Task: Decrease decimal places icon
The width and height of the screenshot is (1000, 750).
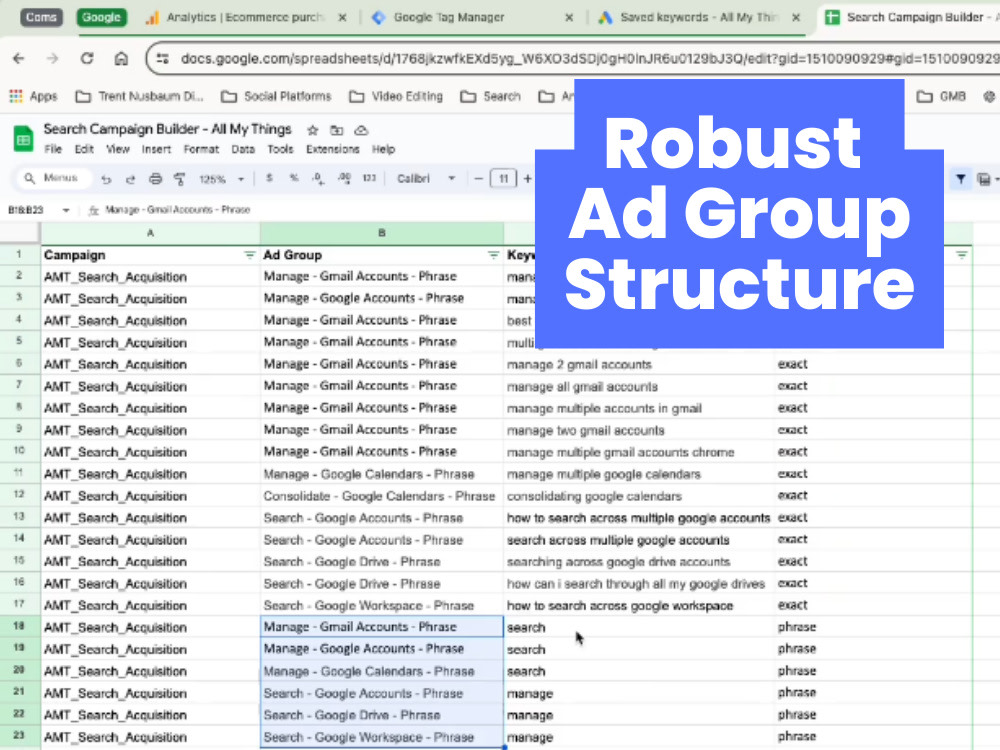Action: (318, 179)
